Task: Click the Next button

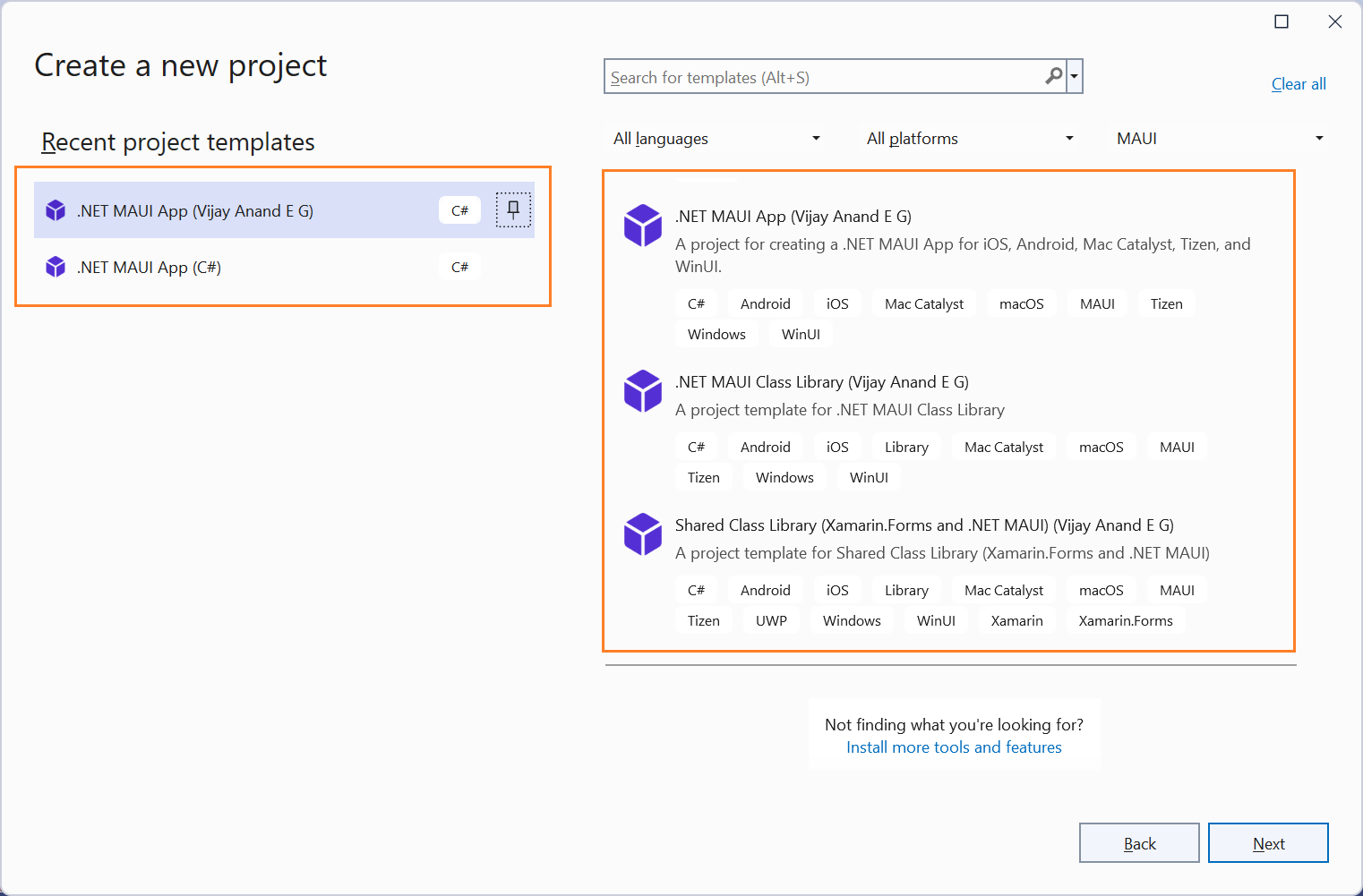Action: click(x=1268, y=843)
